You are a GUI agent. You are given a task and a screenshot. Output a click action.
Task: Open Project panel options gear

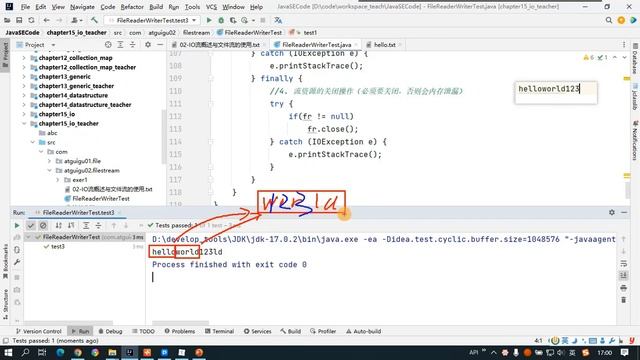pyautogui.click(x=148, y=44)
